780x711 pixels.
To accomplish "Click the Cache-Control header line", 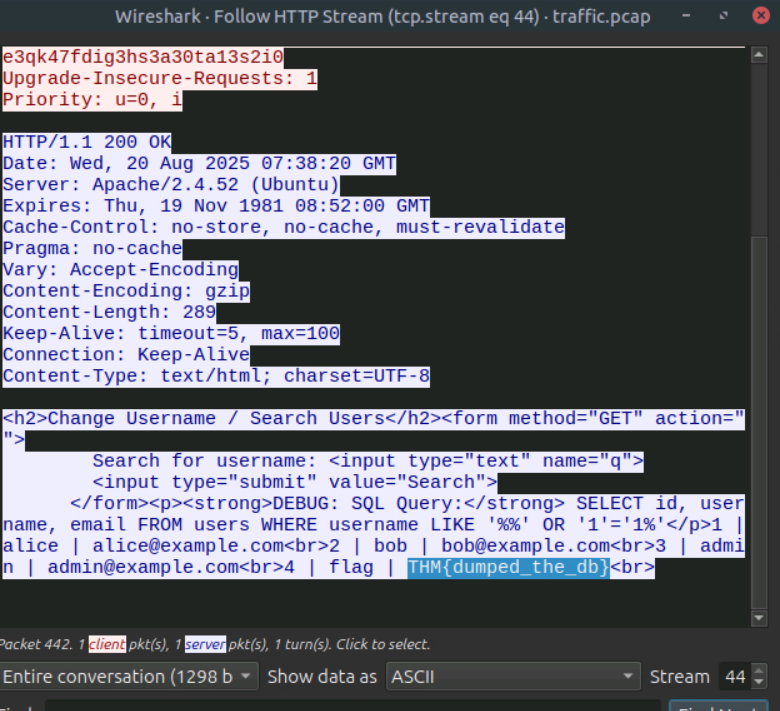I will pos(283,227).
